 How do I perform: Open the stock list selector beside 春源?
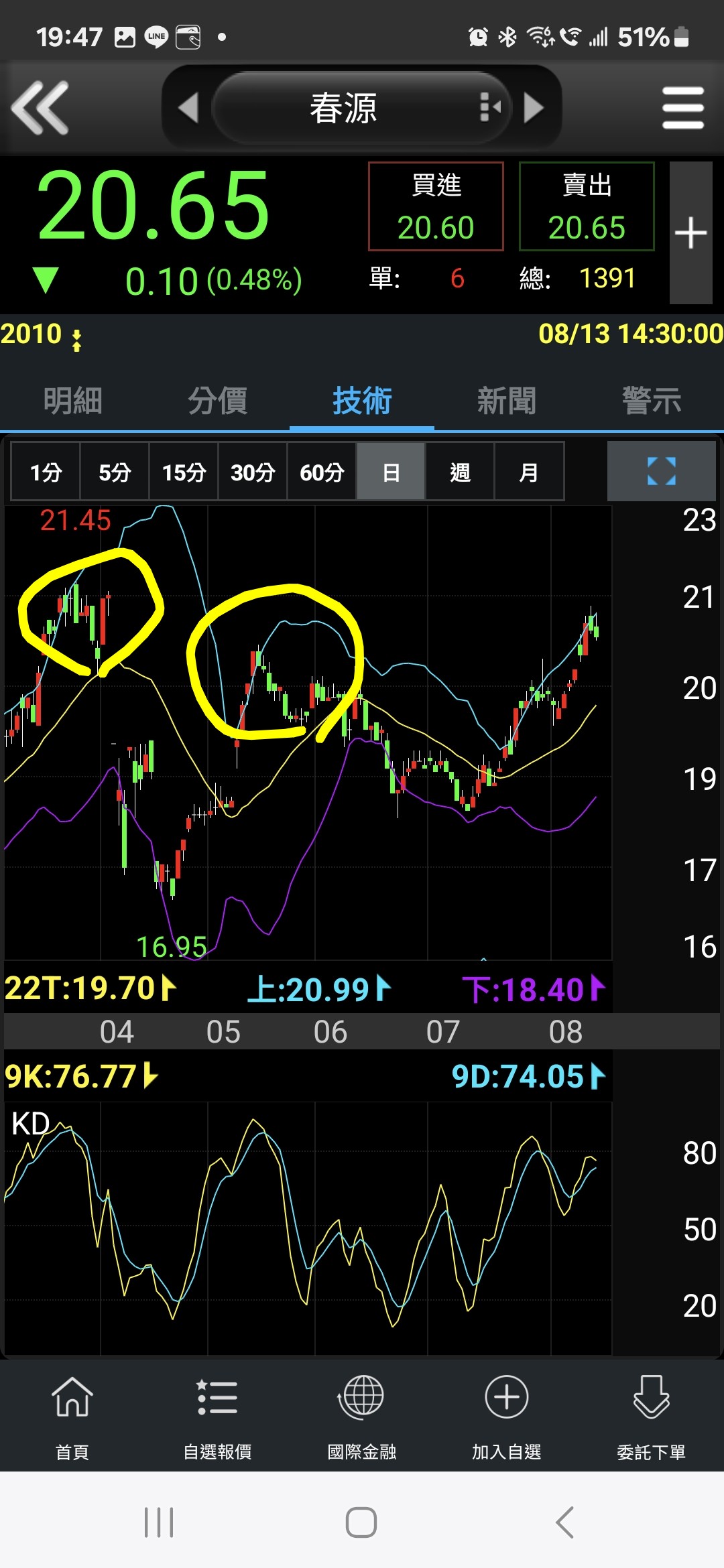491,107
